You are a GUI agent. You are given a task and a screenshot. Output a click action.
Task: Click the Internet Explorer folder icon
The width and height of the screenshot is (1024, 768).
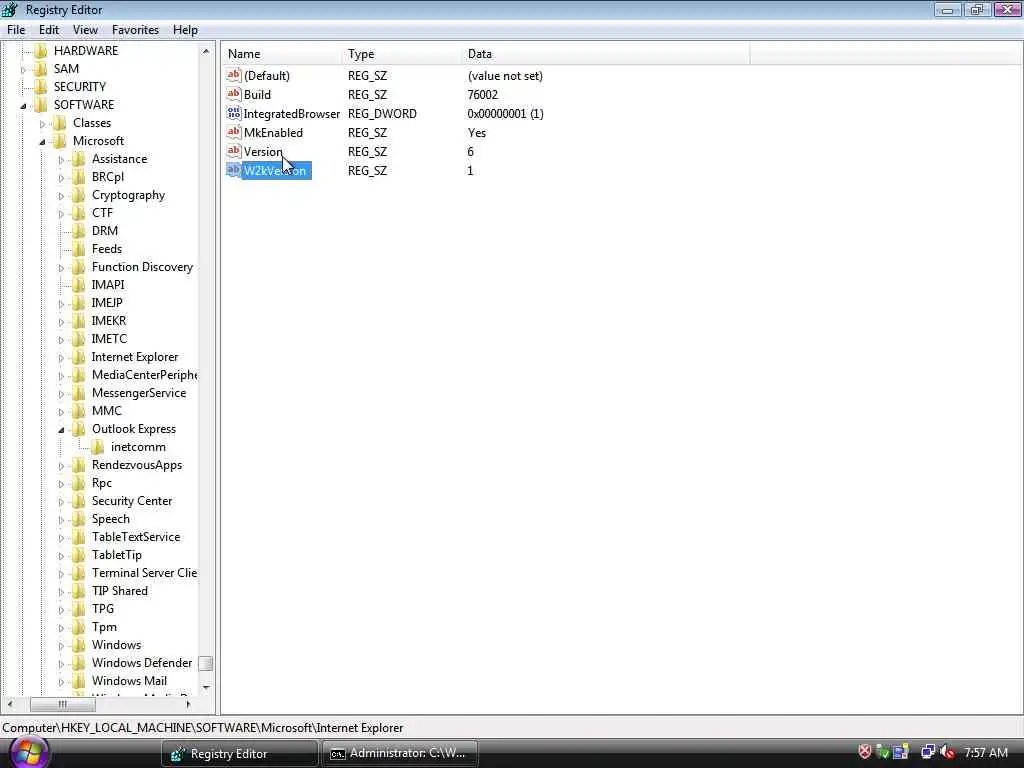(x=79, y=357)
